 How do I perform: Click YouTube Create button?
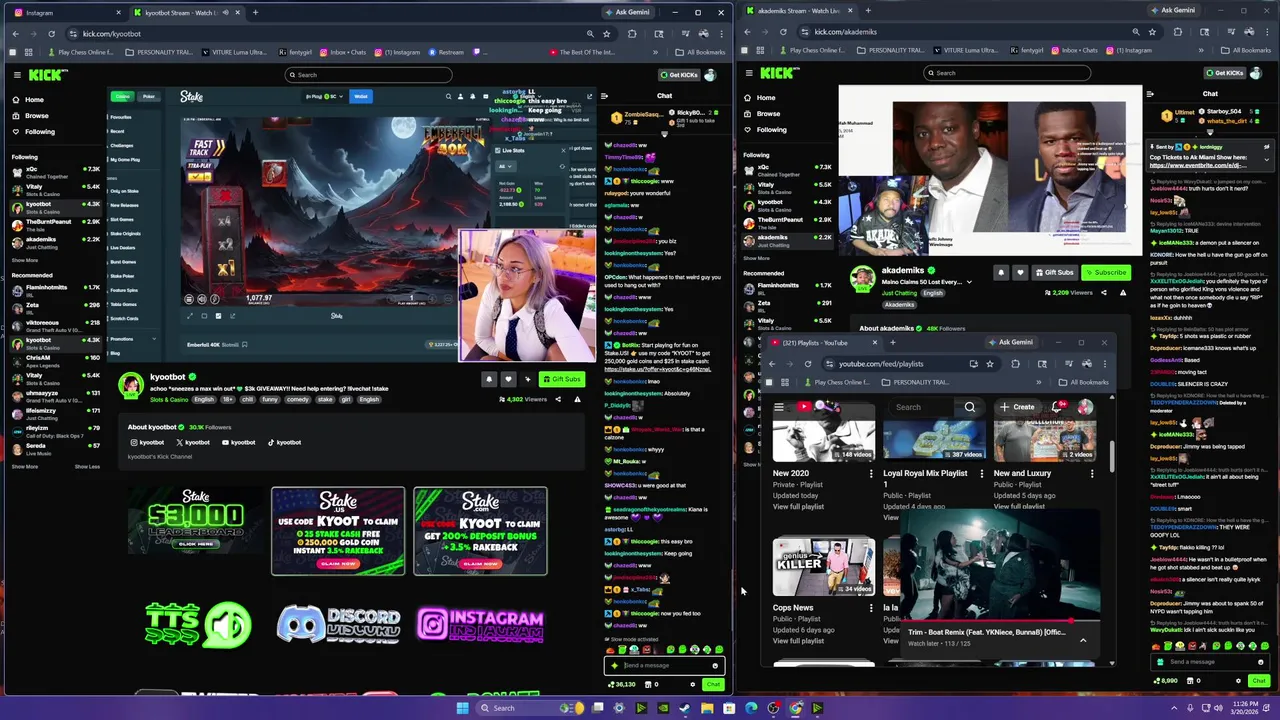1017,407
